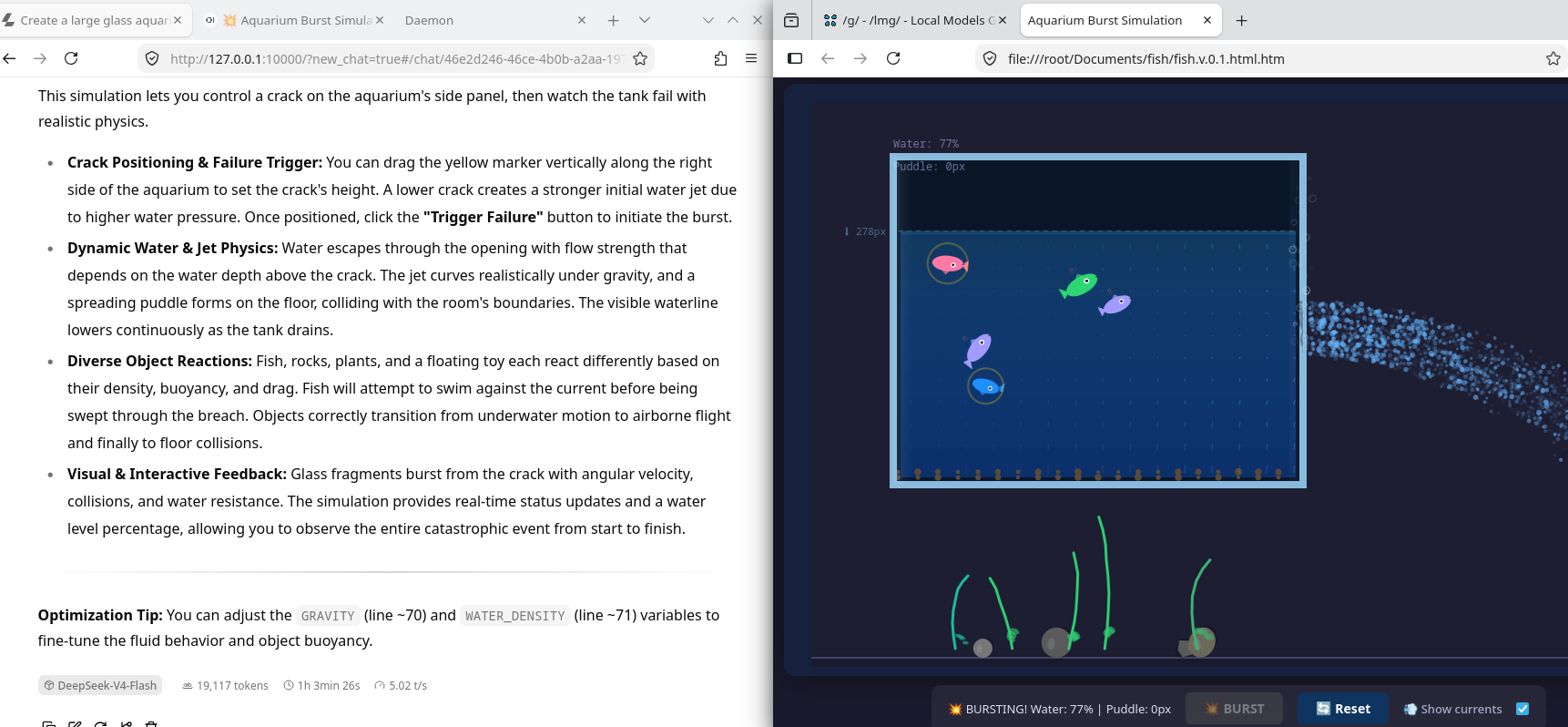Open the extensions puzzle icon

pos(720,58)
